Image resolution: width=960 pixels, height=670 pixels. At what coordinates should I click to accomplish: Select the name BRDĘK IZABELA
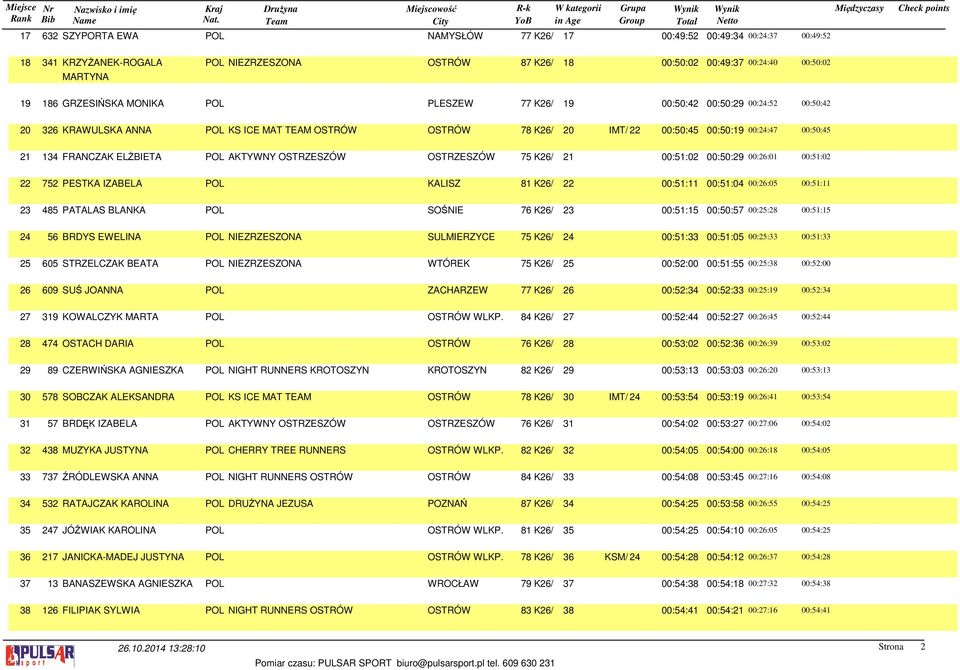100,424
